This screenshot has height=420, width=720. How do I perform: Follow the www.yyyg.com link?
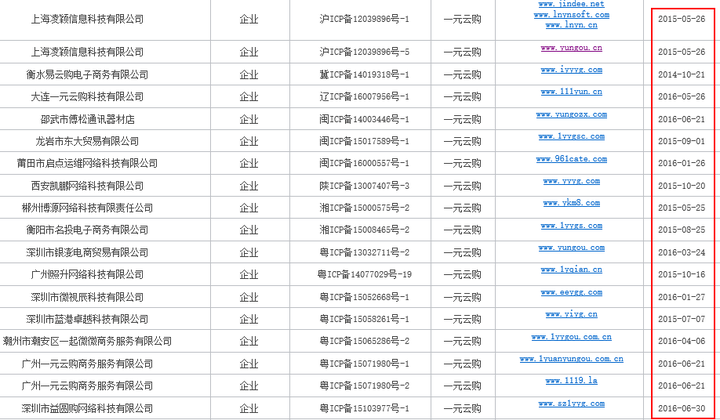[571, 181]
